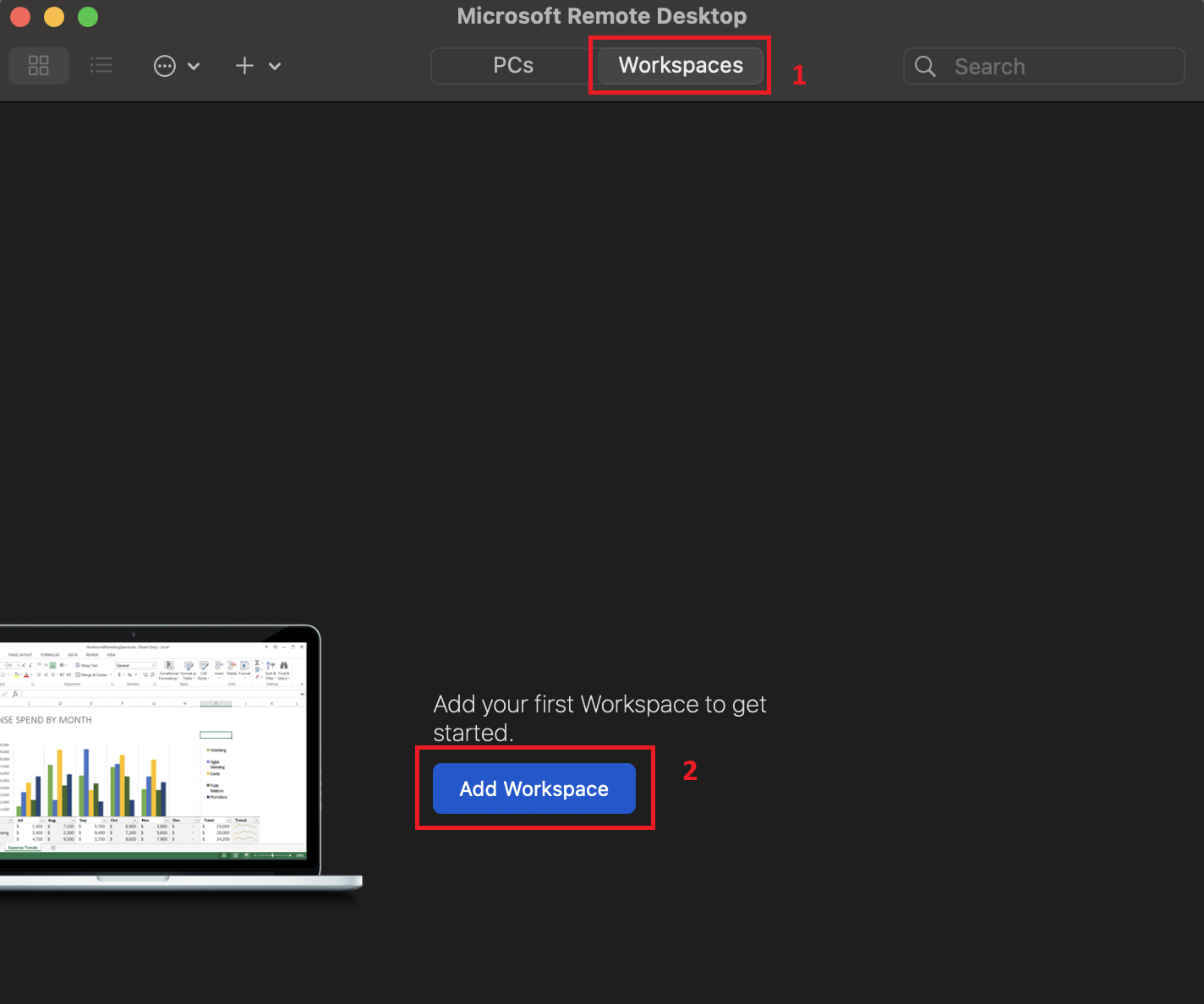Image resolution: width=1204 pixels, height=1004 pixels.
Task: Switch to list view layout
Action: [x=101, y=66]
